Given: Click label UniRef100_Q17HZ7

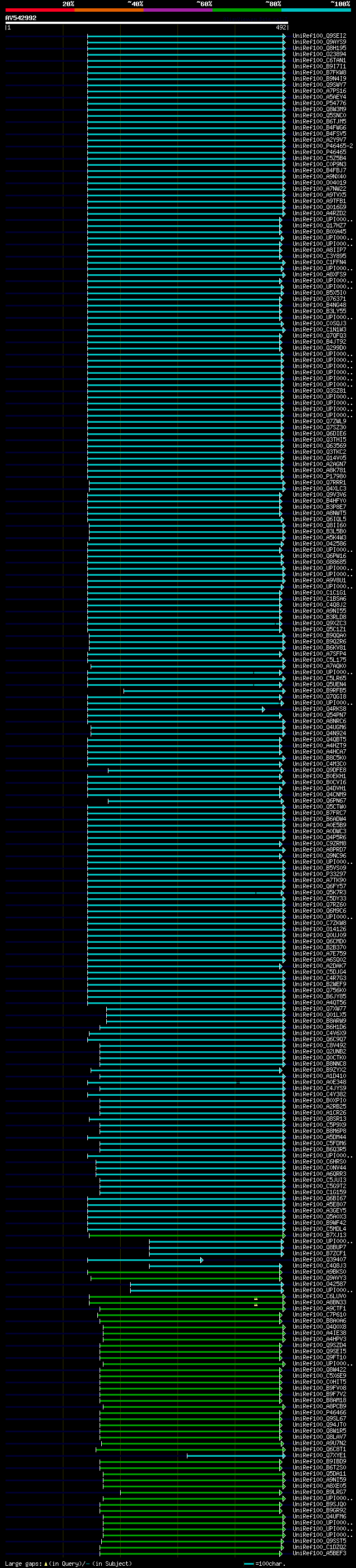Looking at the screenshot, I should 319,226.
